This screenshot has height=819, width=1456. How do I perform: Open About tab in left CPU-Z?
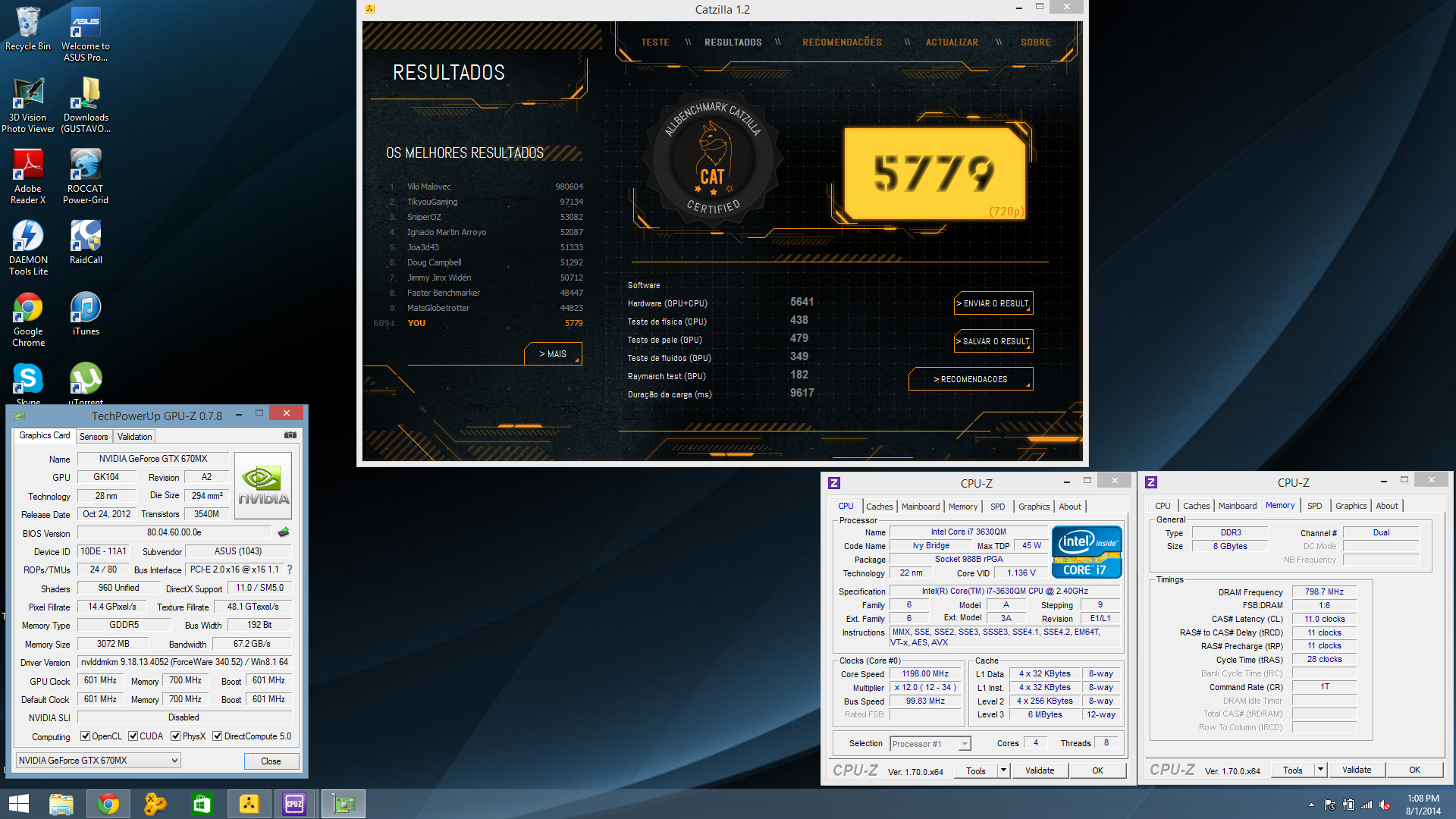1070,507
